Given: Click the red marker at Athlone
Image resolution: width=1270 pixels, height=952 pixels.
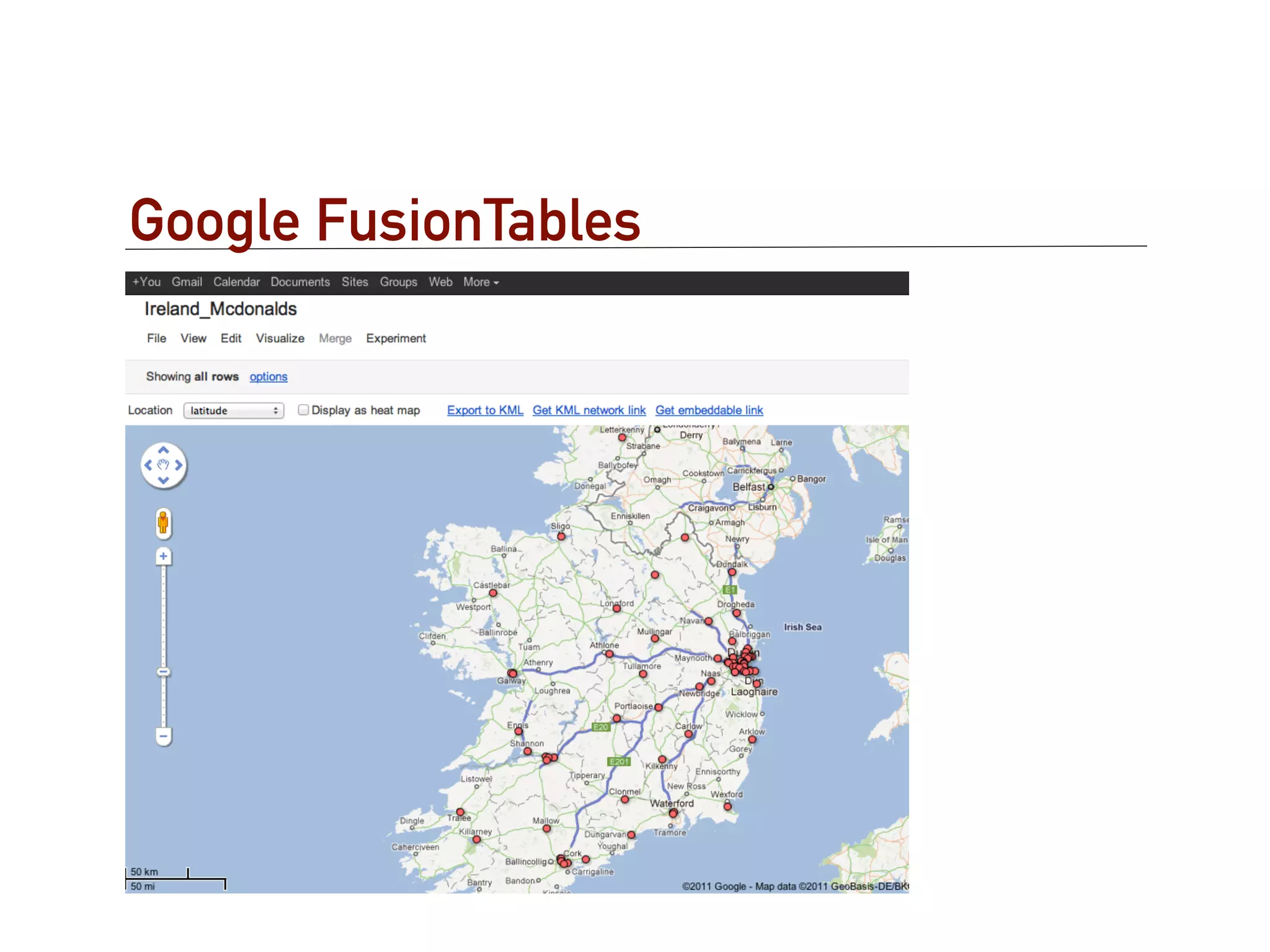Looking at the screenshot, I should [x=610, y=654].
